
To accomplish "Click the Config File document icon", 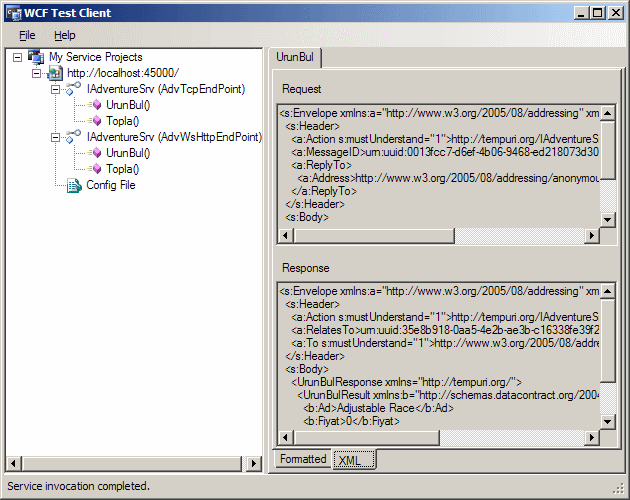I will [x=74, y=185].
